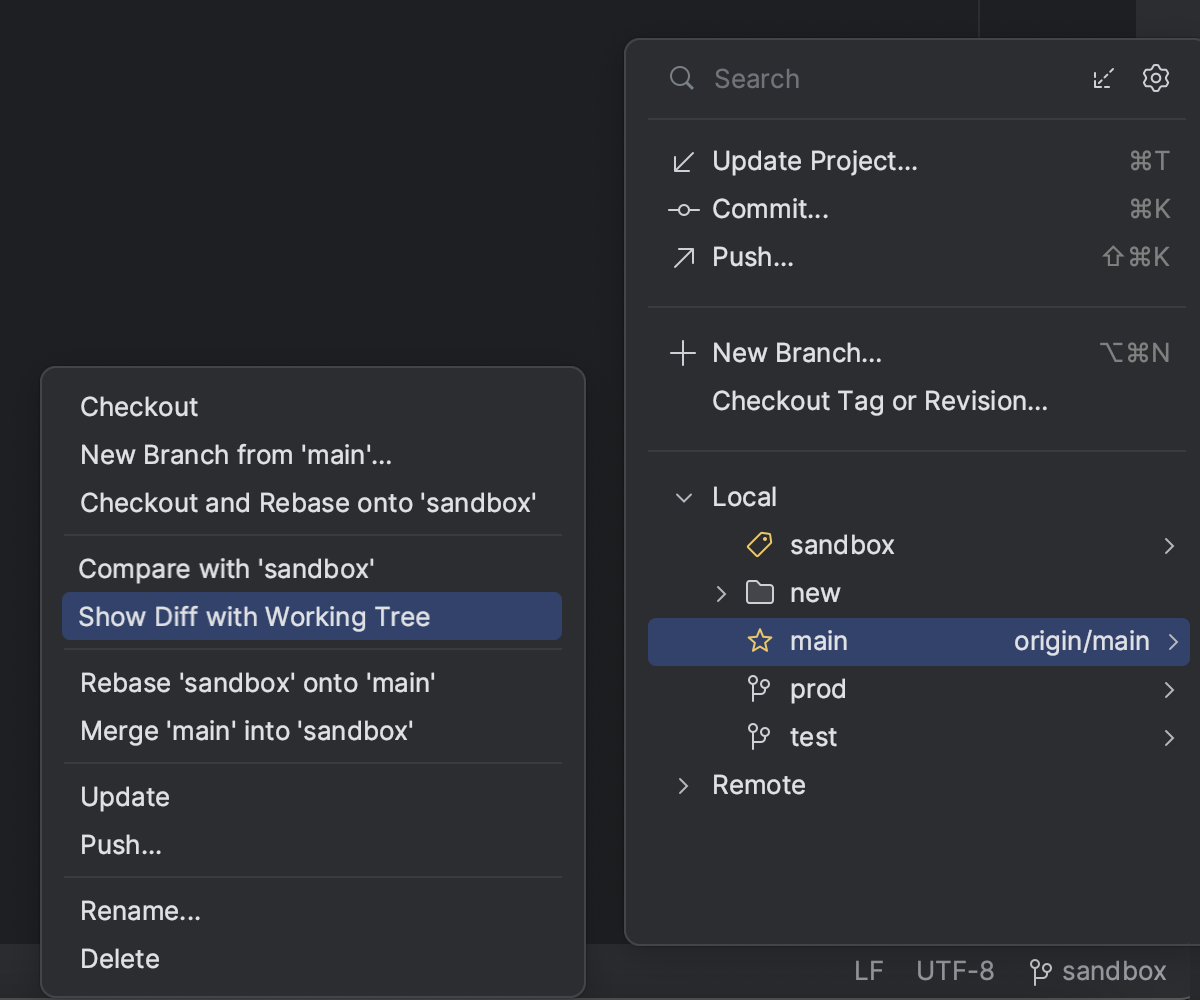
Task: Click the plus icon beside 'New Branch...'
Action: tap(683, 352)
